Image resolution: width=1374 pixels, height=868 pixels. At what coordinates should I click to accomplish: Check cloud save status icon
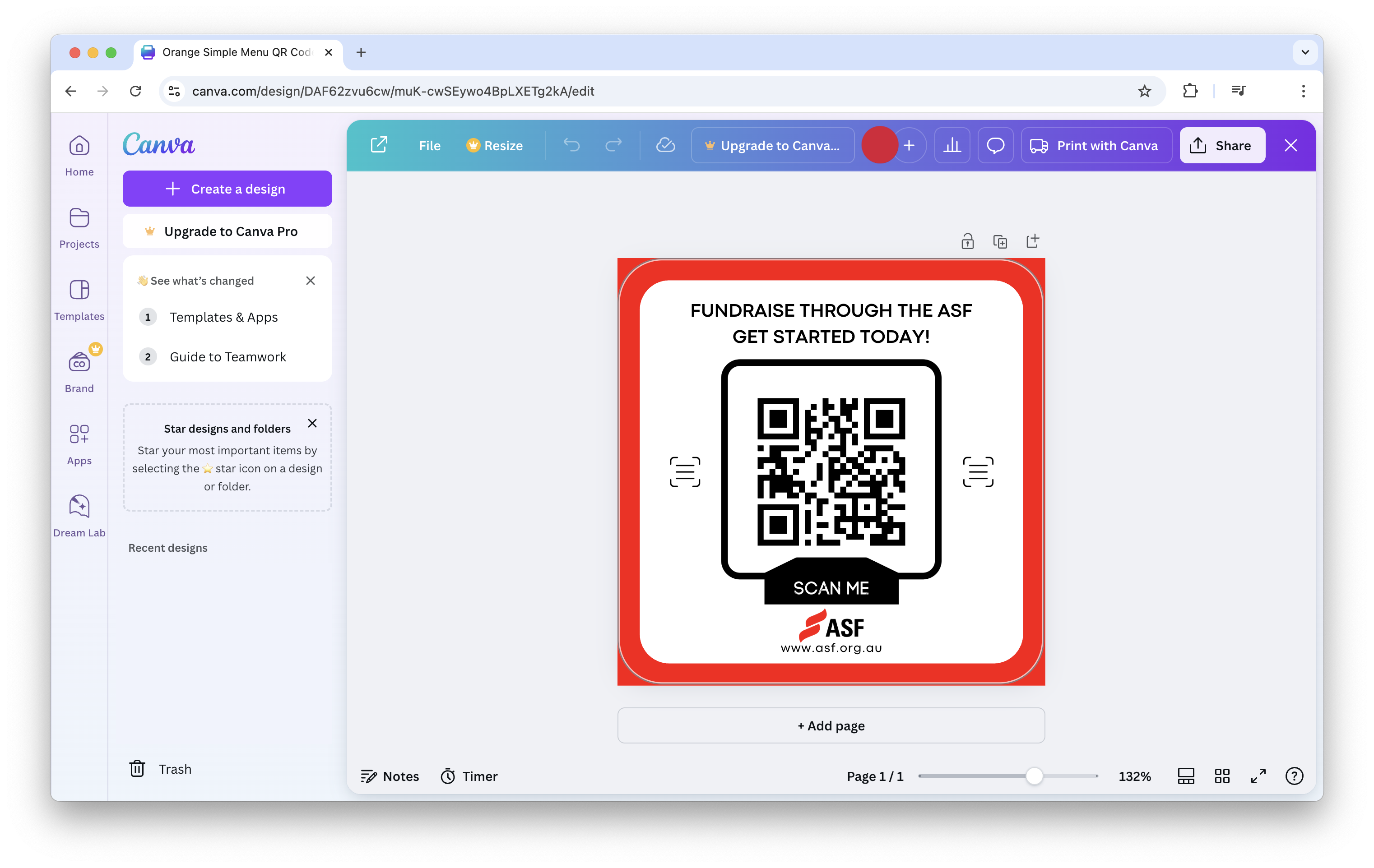point(665,145)
